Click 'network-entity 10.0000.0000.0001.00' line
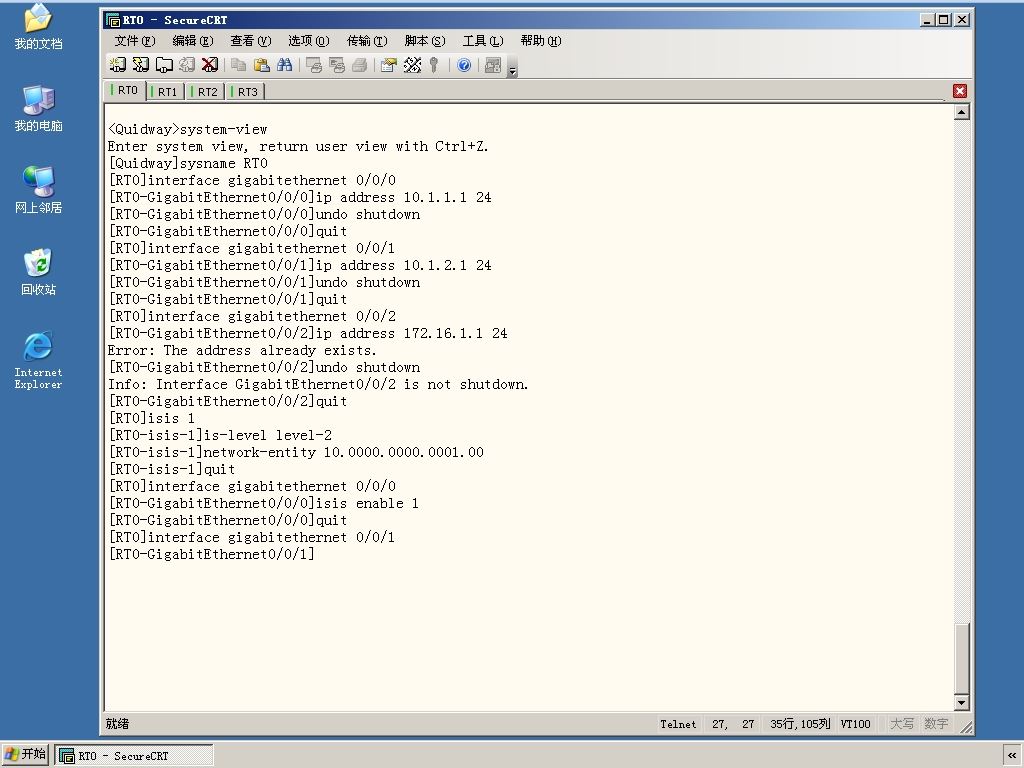This screenshot has width=1024, height=768. (344, 452)
